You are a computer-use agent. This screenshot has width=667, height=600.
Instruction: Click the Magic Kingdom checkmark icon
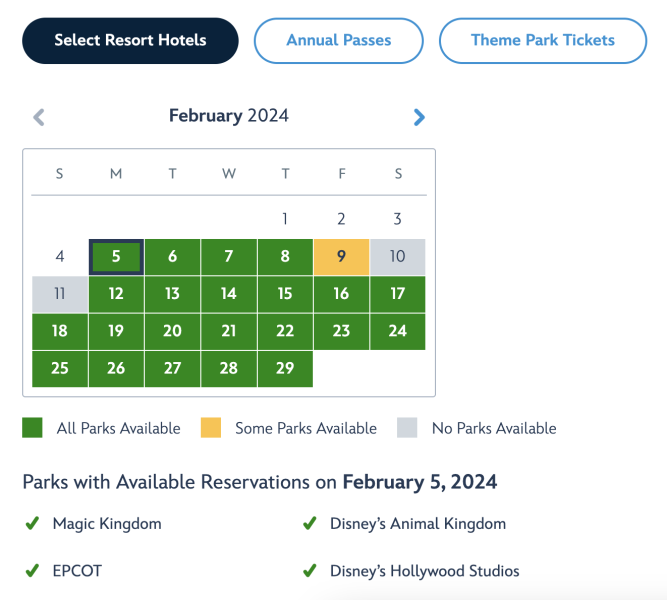(x=32, y=523)
